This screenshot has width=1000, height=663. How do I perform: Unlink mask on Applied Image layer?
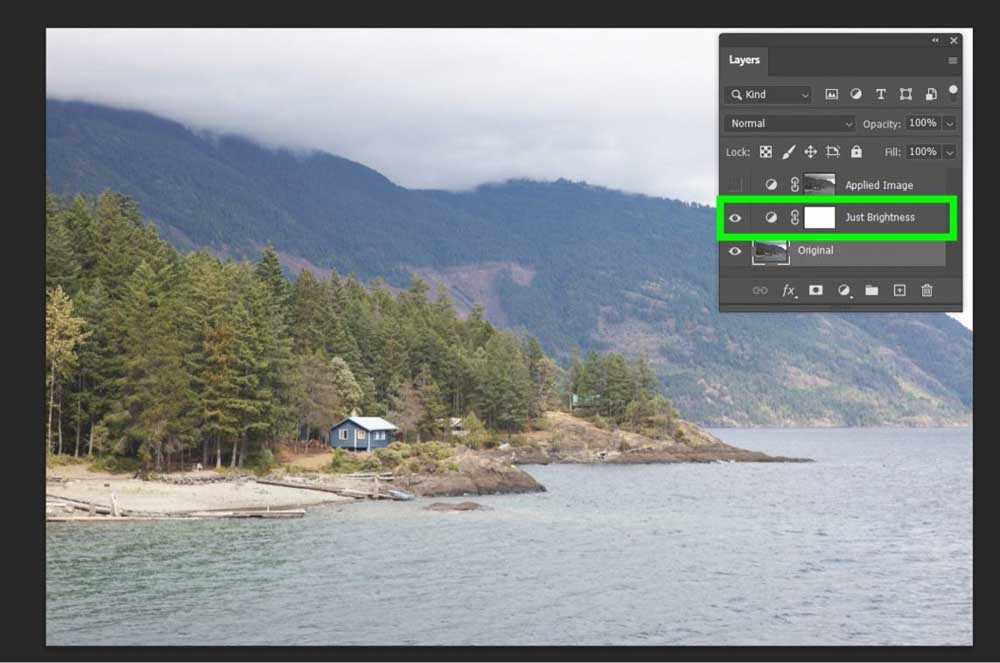tap(795, 185)
